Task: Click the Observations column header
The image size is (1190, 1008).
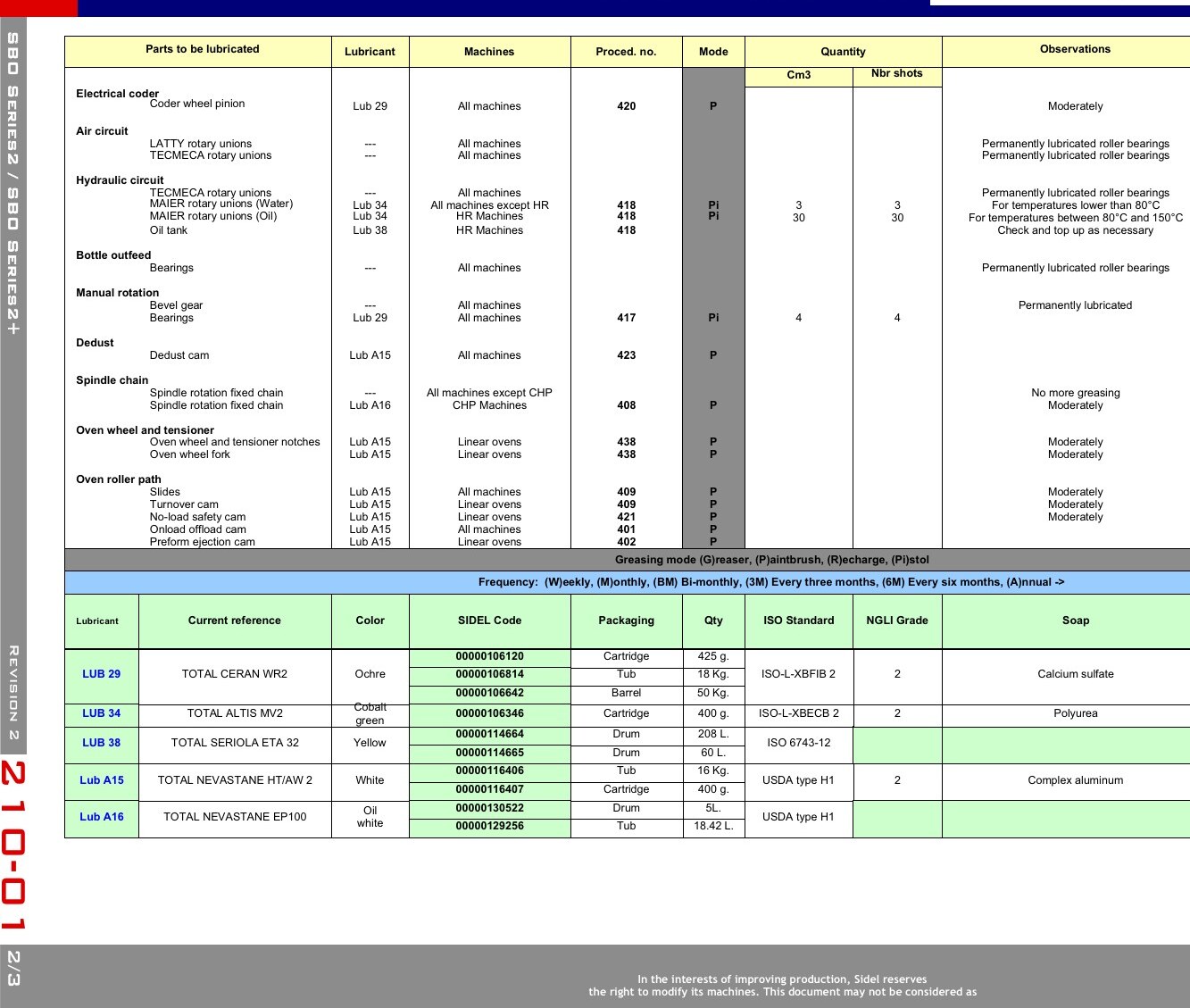Action: click(1075, 51)
